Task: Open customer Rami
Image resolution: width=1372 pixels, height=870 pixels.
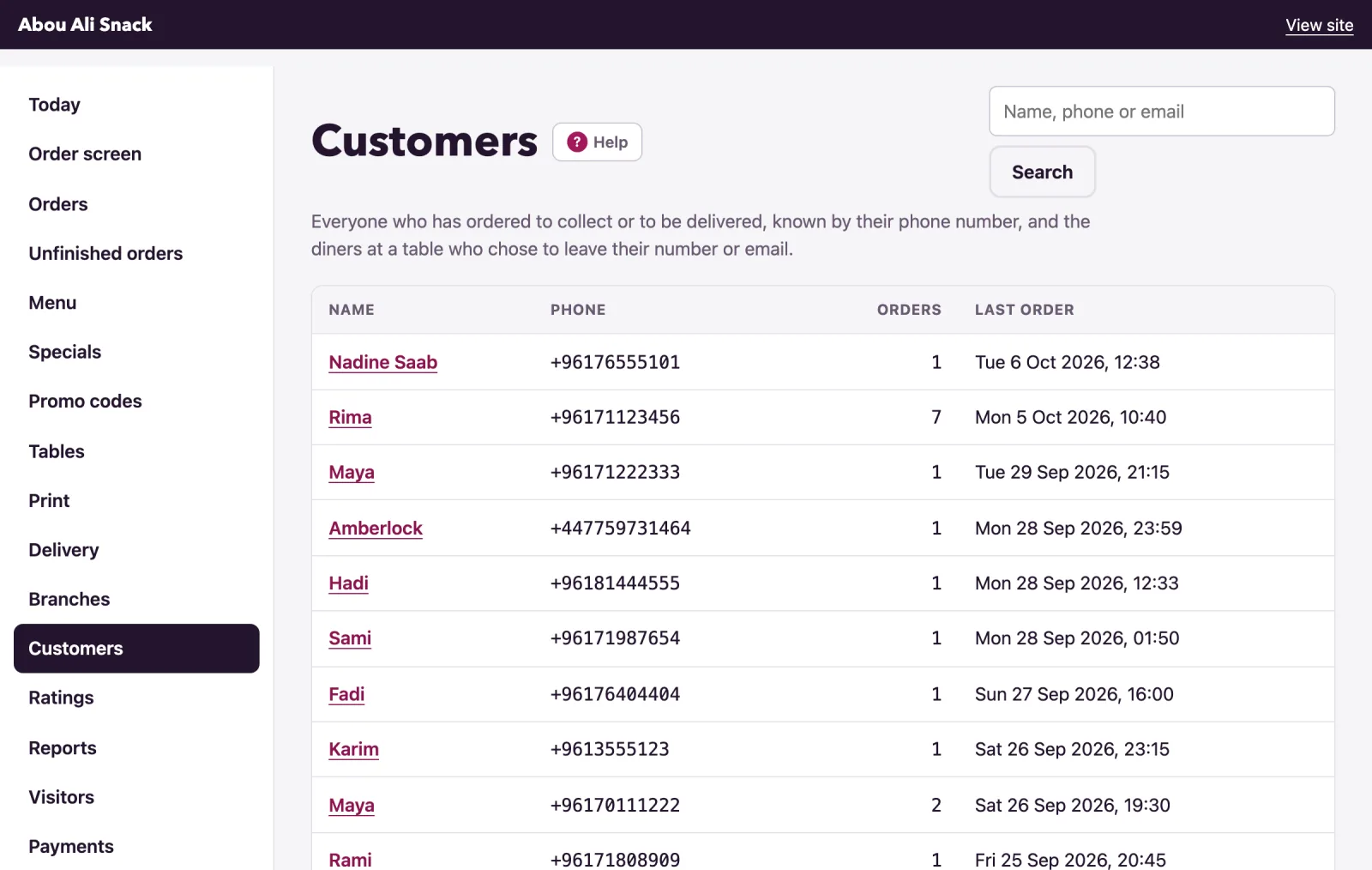Action: tap(350, 860)
